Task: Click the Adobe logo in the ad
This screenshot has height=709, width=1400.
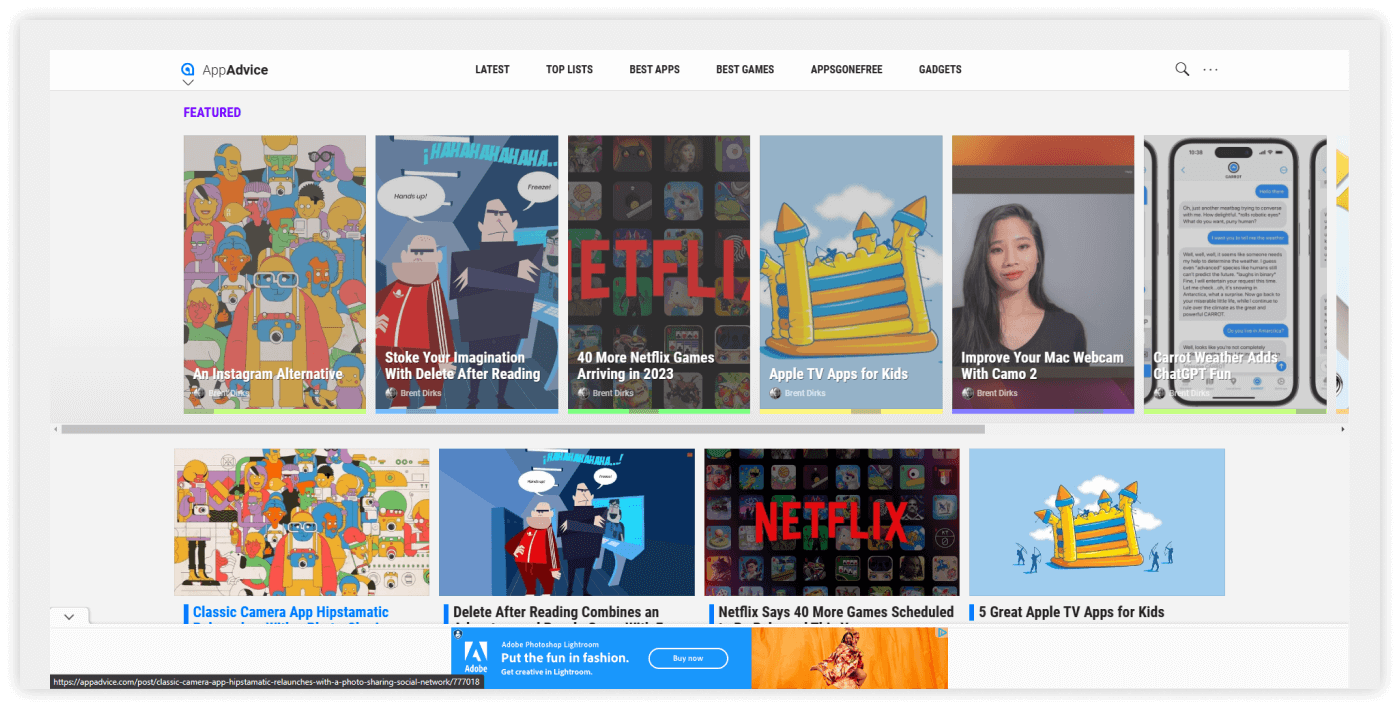Action: click(x=476, y=657)
